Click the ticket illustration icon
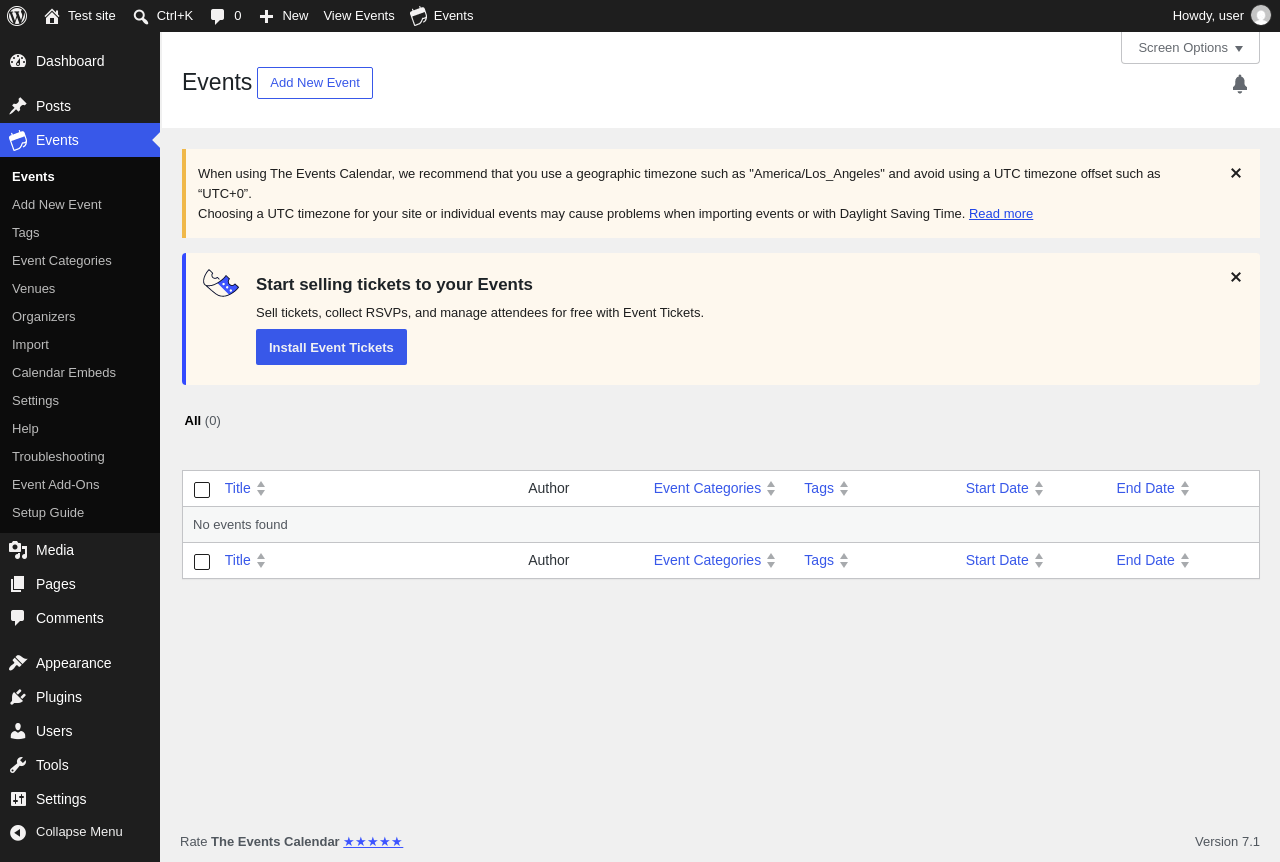This screenshot has height=862, width=1280. tap(220, 283)
